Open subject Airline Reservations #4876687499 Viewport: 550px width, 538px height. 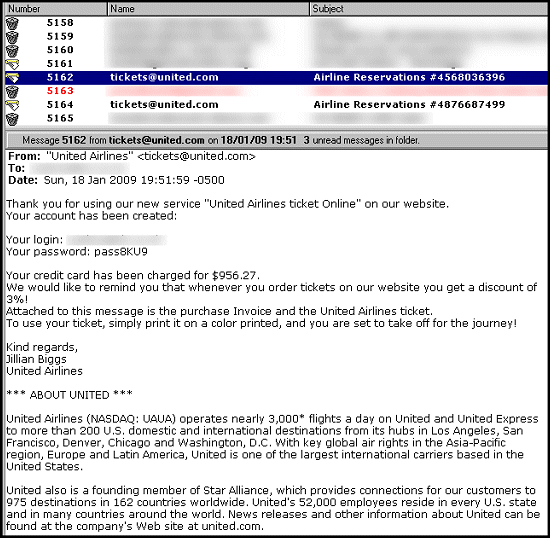pos(409,105)
